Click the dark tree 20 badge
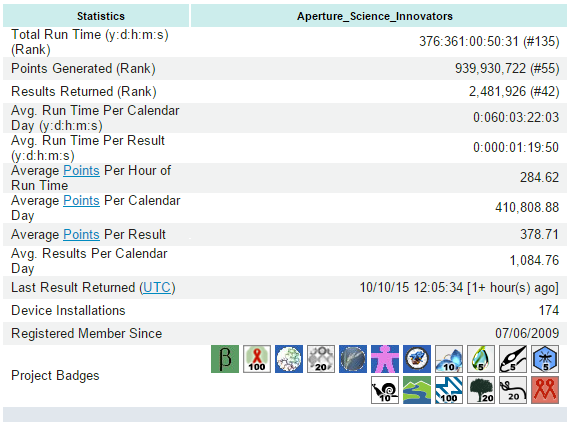The image size is (570, 427). coord(481,390)
